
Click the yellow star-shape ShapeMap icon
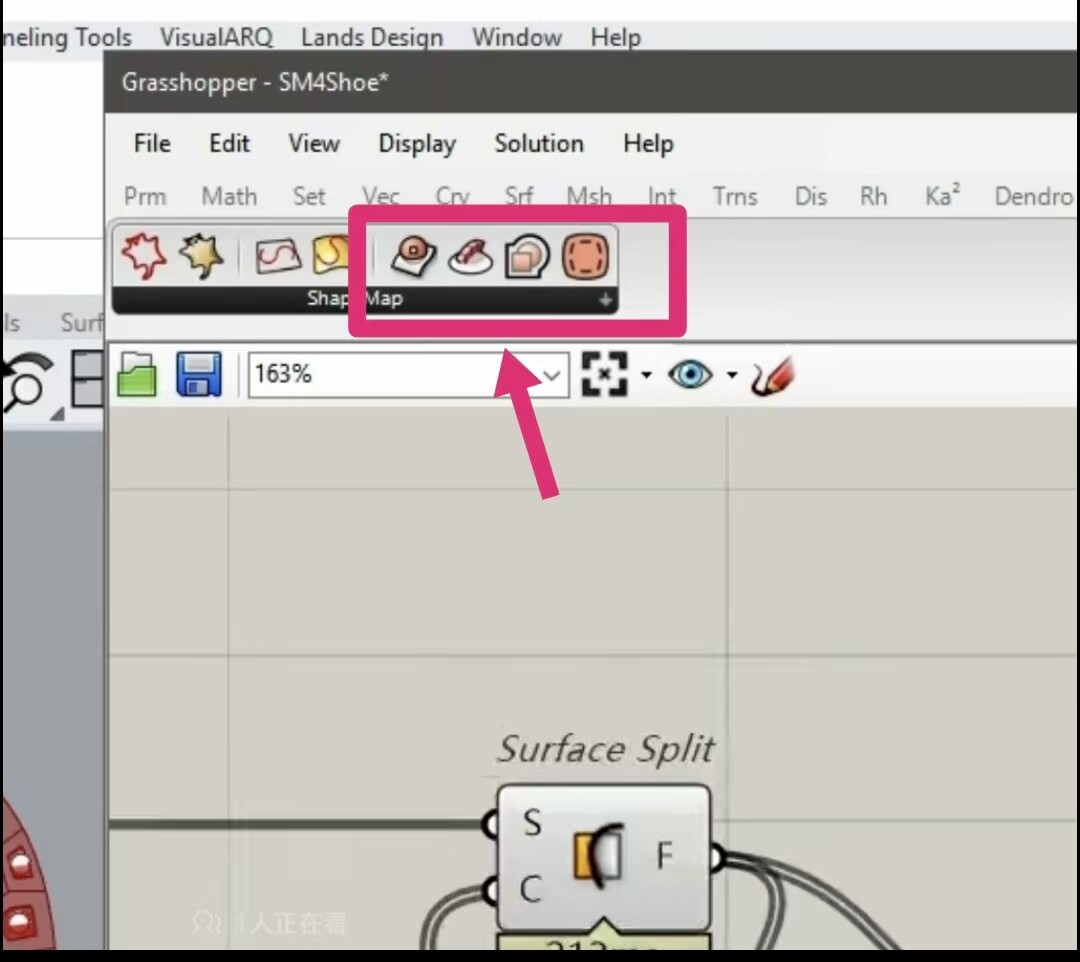click(x=203, y=256)
